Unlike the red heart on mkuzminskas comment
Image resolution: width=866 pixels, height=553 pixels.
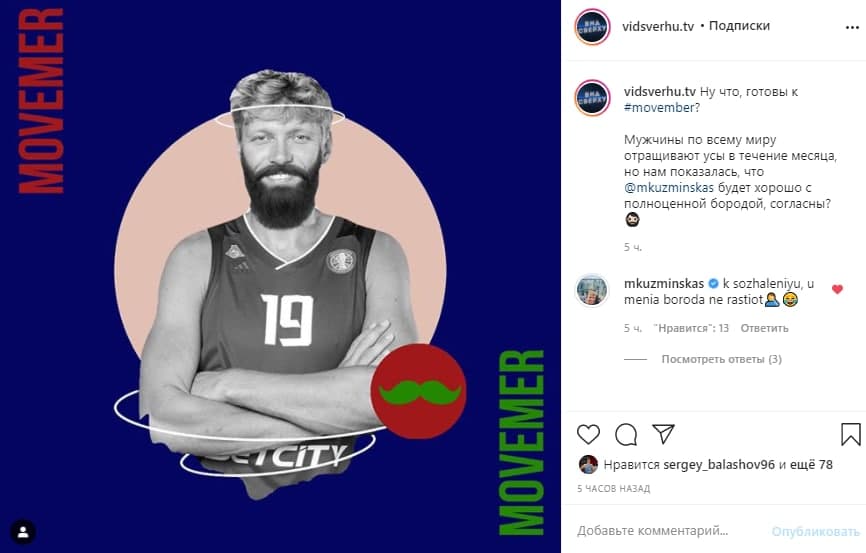(837, 289)
